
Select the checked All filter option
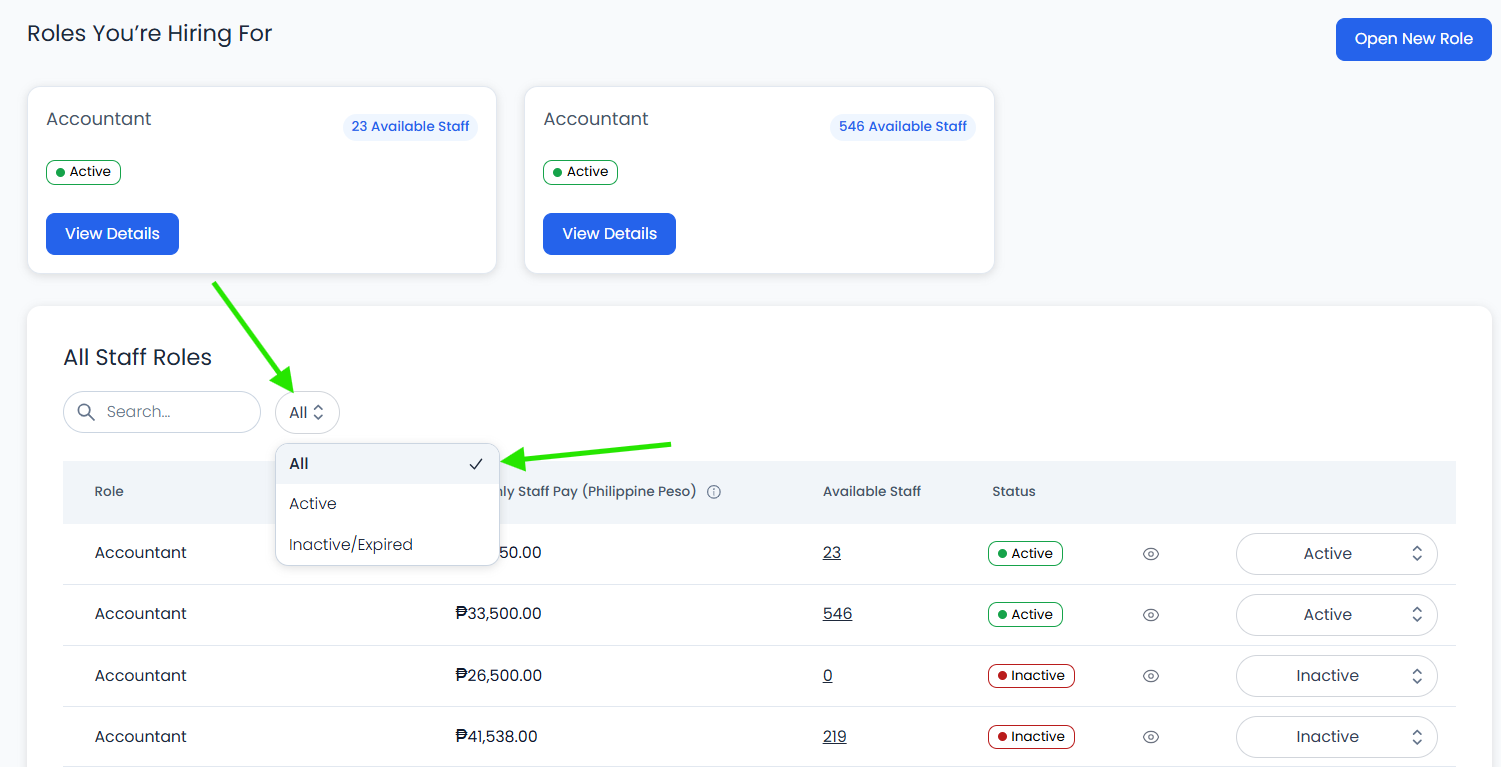pyautogui.click(x=386, y=464)
